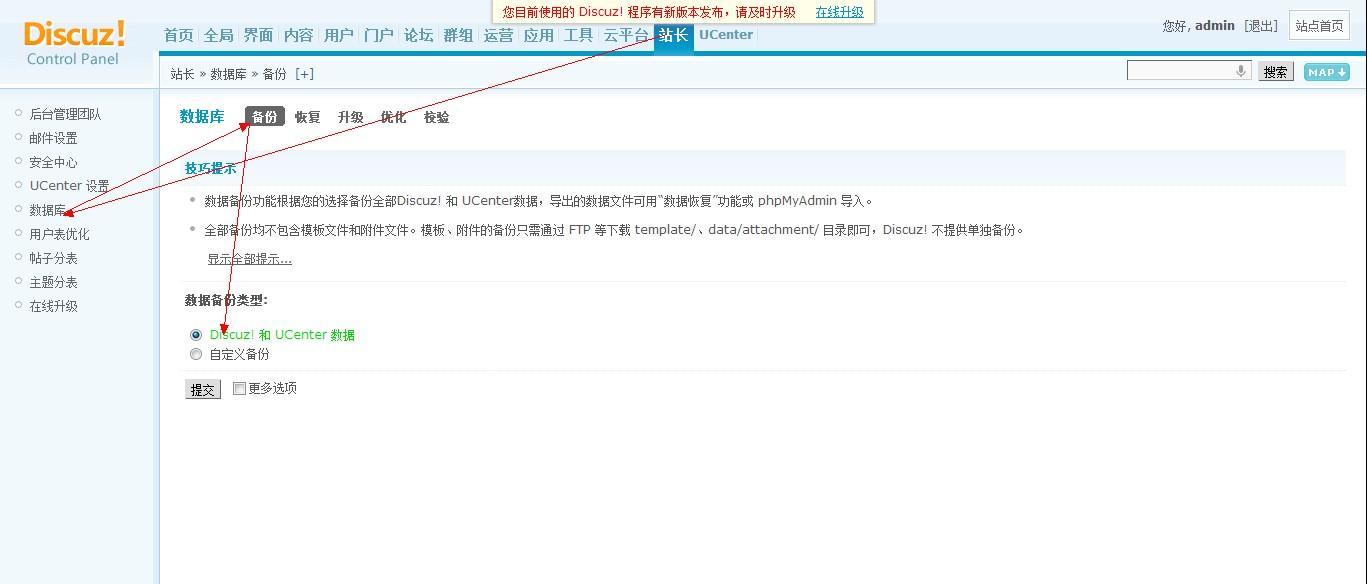The height and width of the screenshot is (584, 1367).
Task: Open the 工具 menu in the top navigation
Action: pos(578,33)
